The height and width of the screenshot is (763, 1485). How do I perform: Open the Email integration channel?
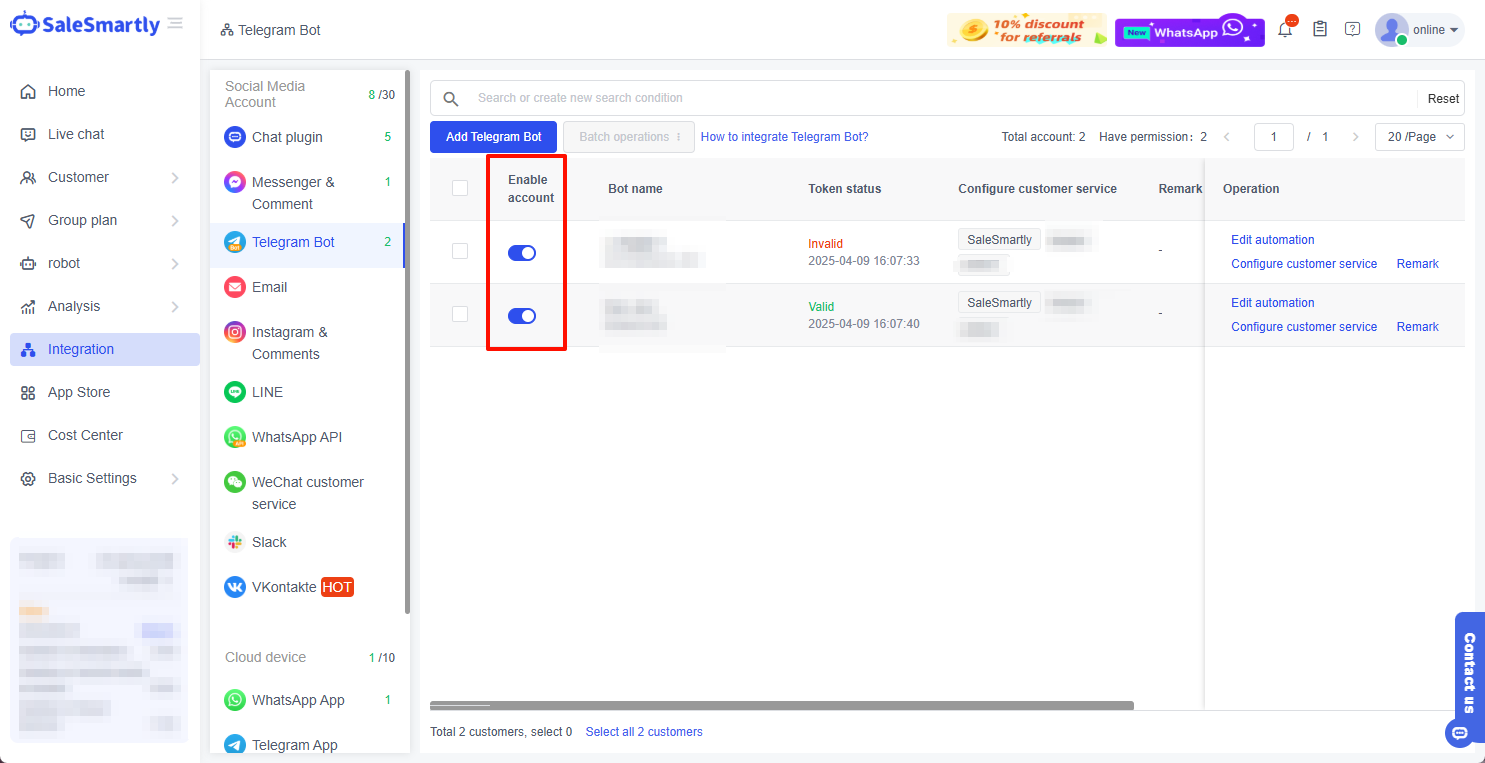coord(267,287)
